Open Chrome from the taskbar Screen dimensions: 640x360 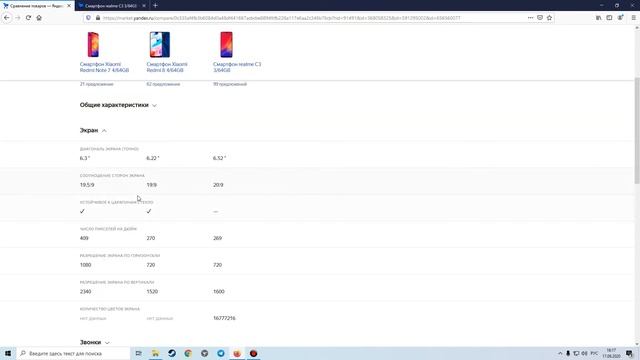[x=188, y=353]
